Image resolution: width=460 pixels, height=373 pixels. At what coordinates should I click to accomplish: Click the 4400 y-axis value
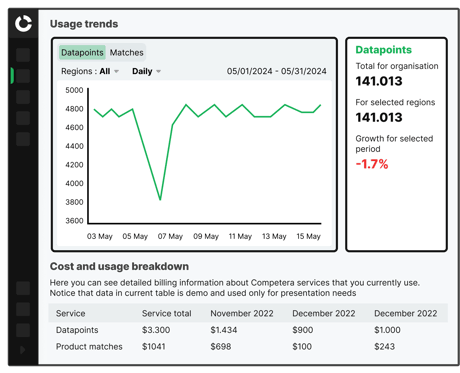[74, 146]
